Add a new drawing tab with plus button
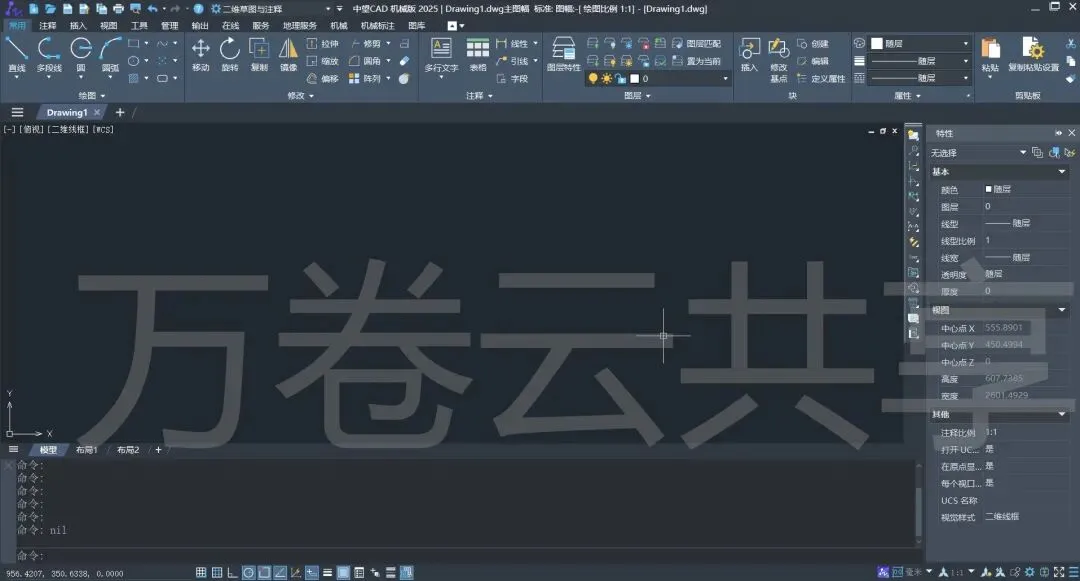This screenshot has height=581, width=1080. click(x=120, y=112)
